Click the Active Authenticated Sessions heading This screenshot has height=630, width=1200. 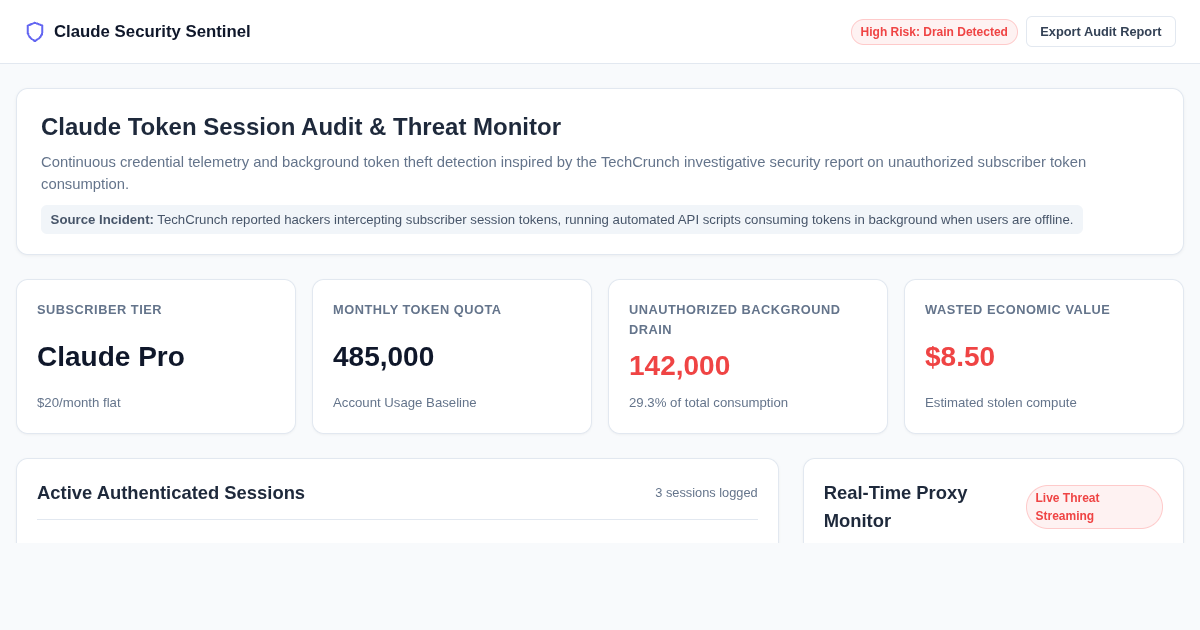[x=171, y=493]
